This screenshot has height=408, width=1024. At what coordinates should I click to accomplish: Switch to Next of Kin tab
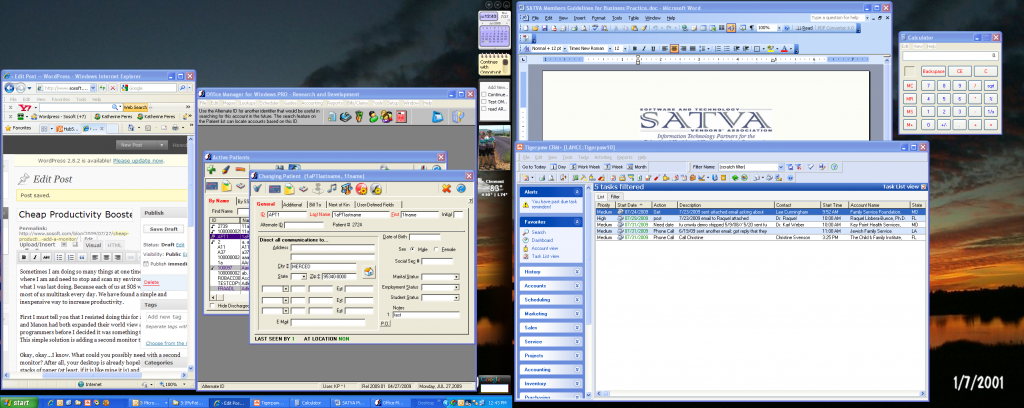[339, 204]
